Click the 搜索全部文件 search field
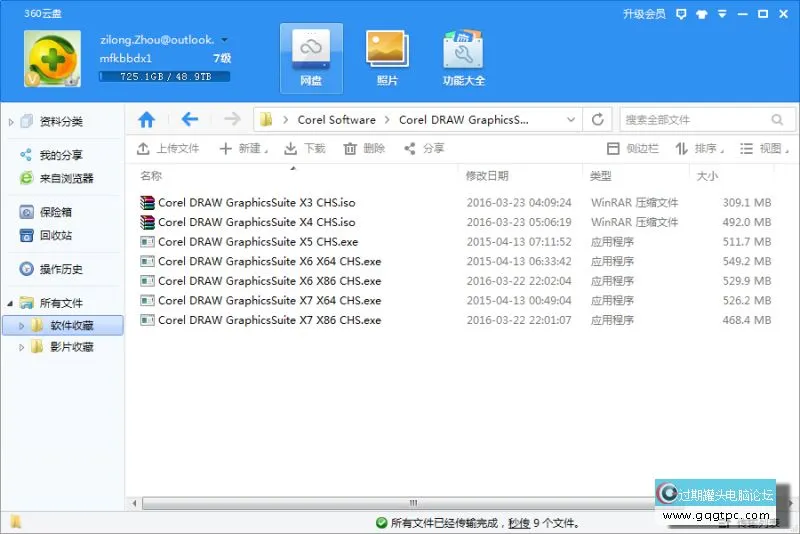 pyautogui.click(x=694, y=120)
